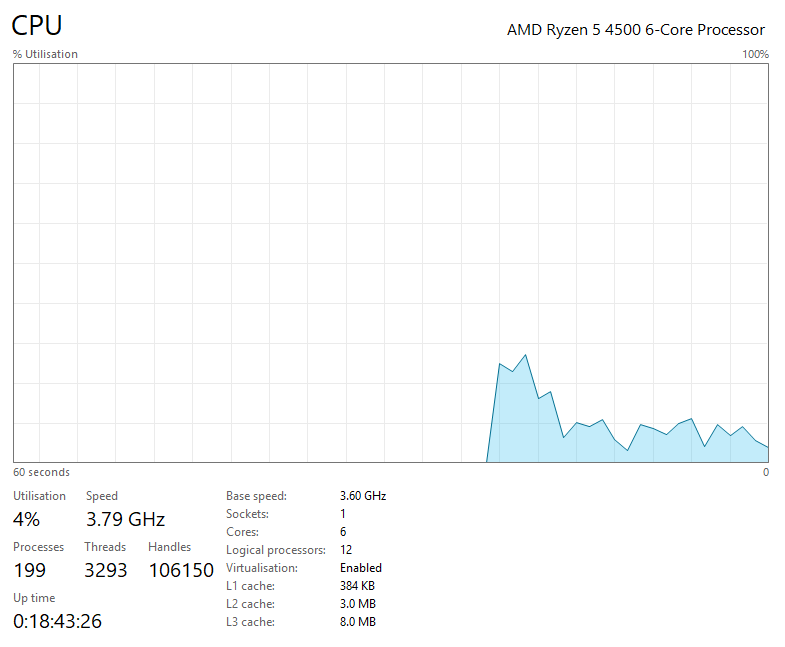Click the 3.79 GHz speed value
The width and height of the screenshot is (785, 647).
click(x=125, y=519)
